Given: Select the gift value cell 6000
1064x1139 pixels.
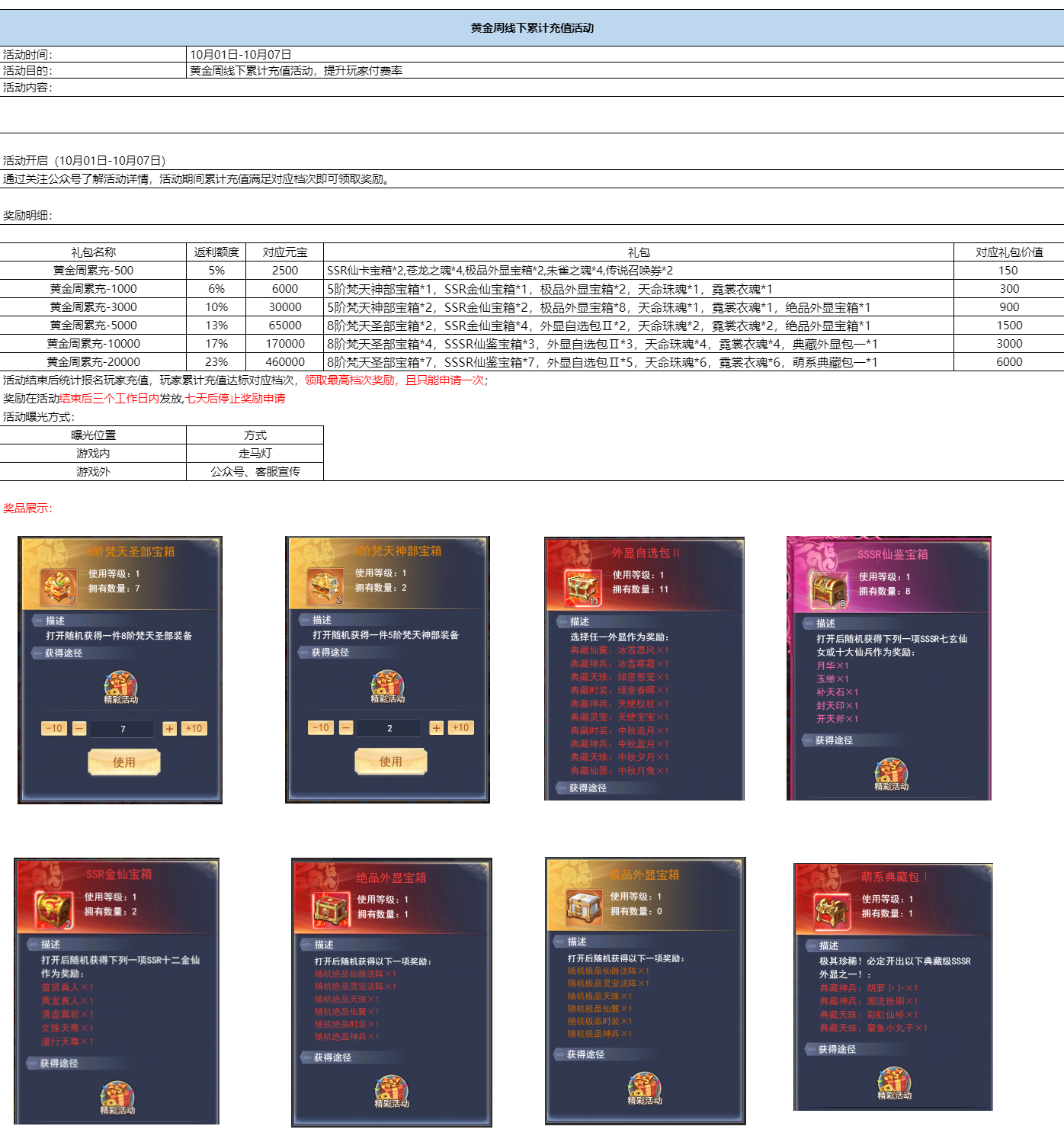Looking at the screenshot, I should click(1009, 361).
